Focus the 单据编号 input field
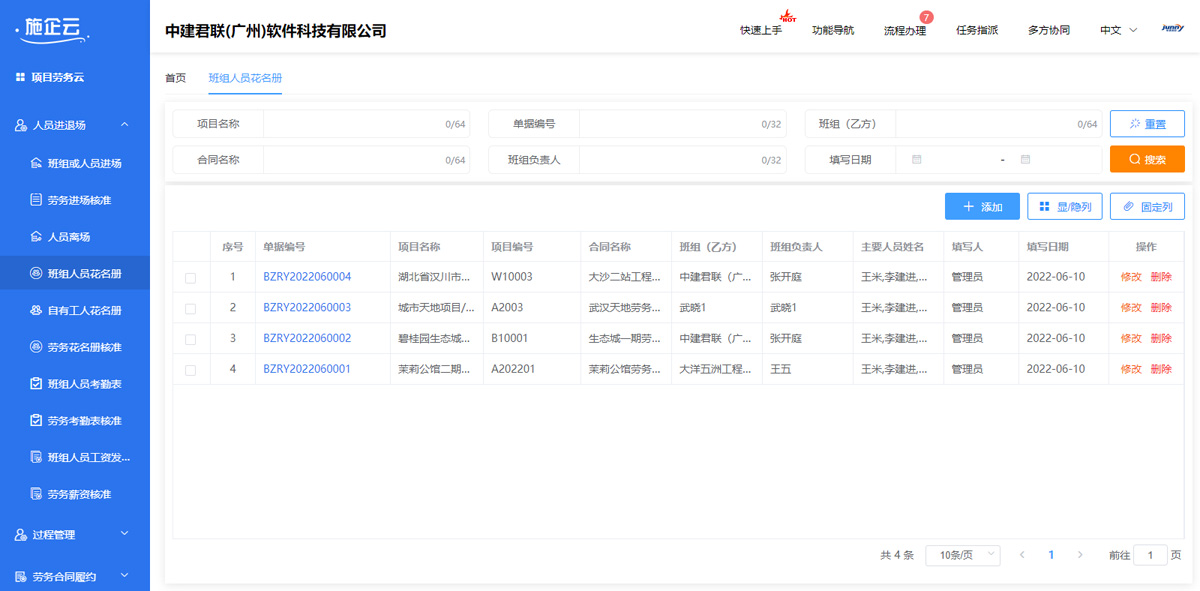This screenshot has height=591, width=1200. 682,124
